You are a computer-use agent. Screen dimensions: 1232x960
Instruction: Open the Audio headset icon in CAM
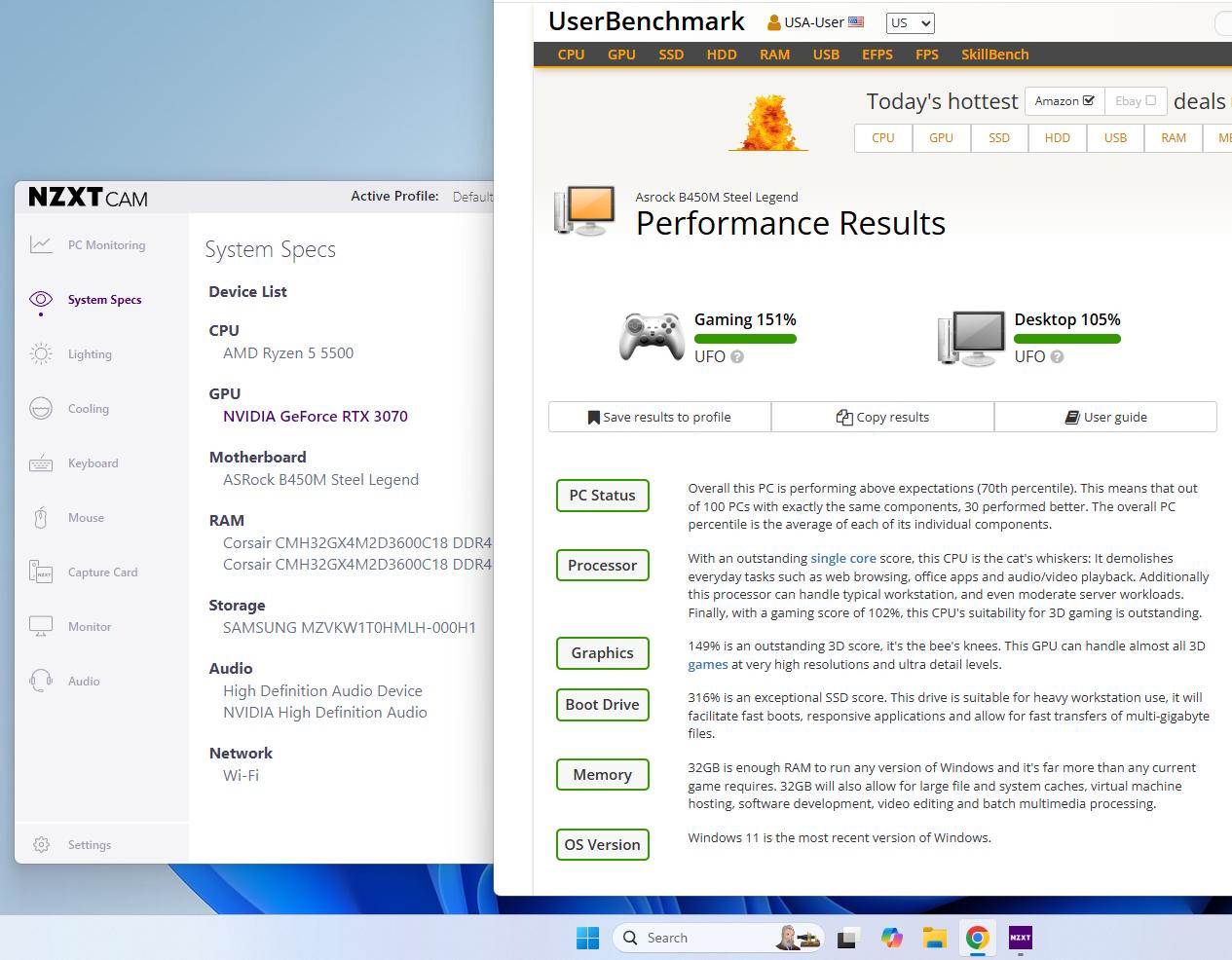(x=41, y=681)
